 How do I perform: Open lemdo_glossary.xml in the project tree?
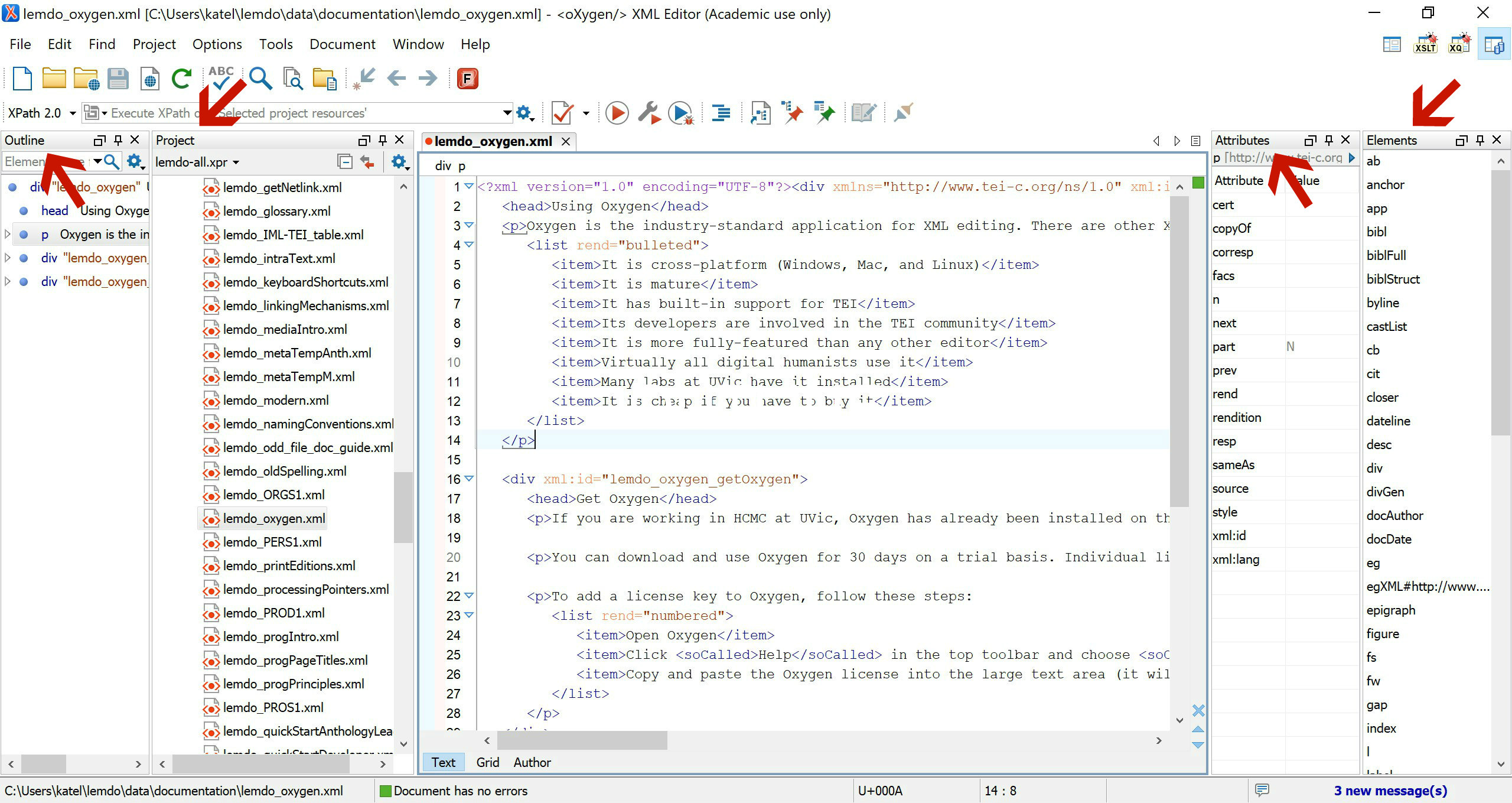pos(276,211)
